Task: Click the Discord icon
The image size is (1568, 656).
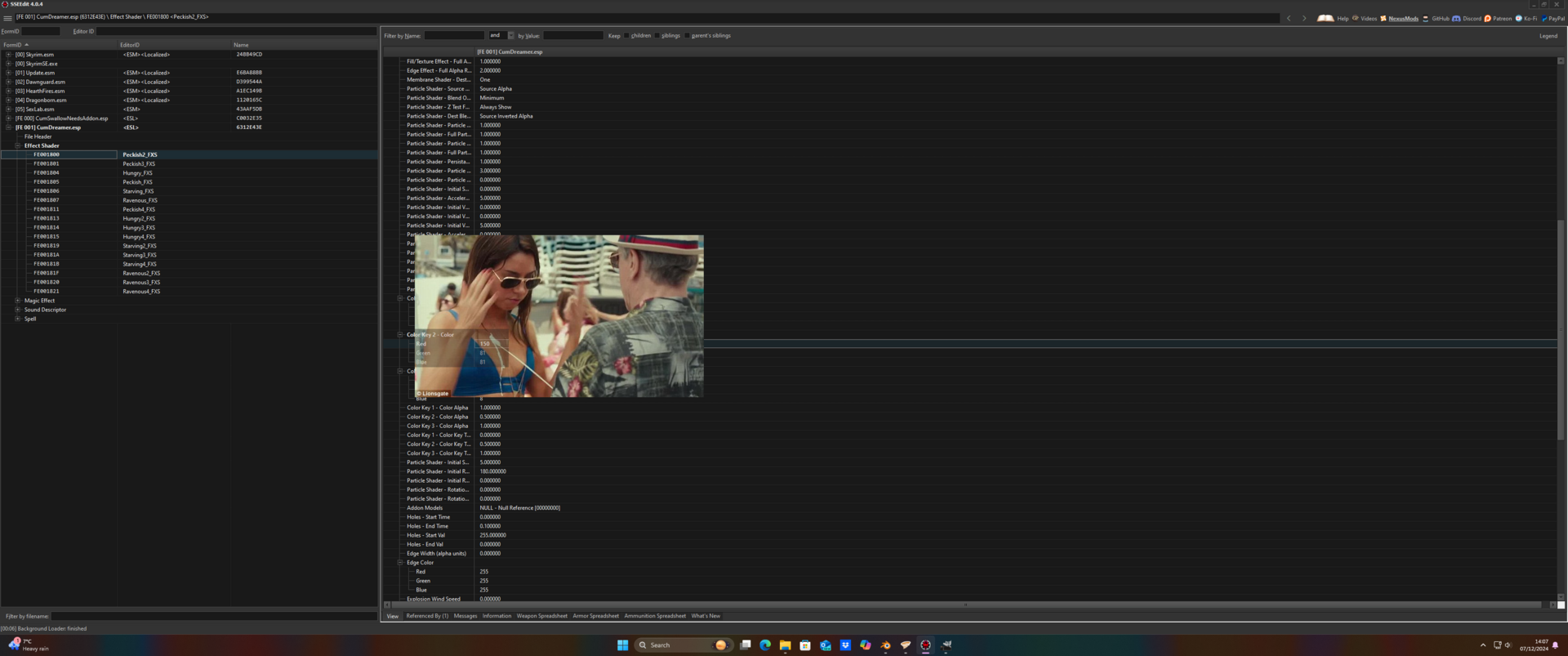Action: click(x=1456, y=18)
